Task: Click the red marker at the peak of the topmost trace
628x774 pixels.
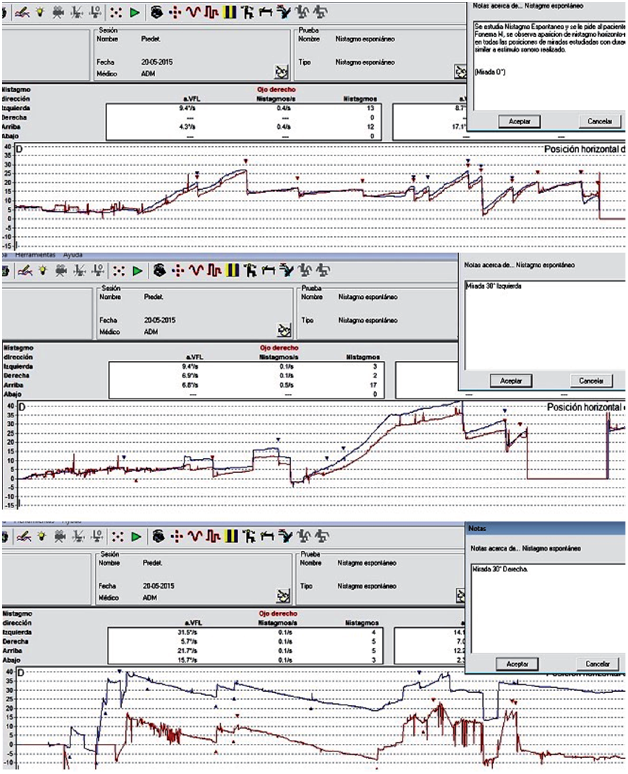Action: (245, 160)
